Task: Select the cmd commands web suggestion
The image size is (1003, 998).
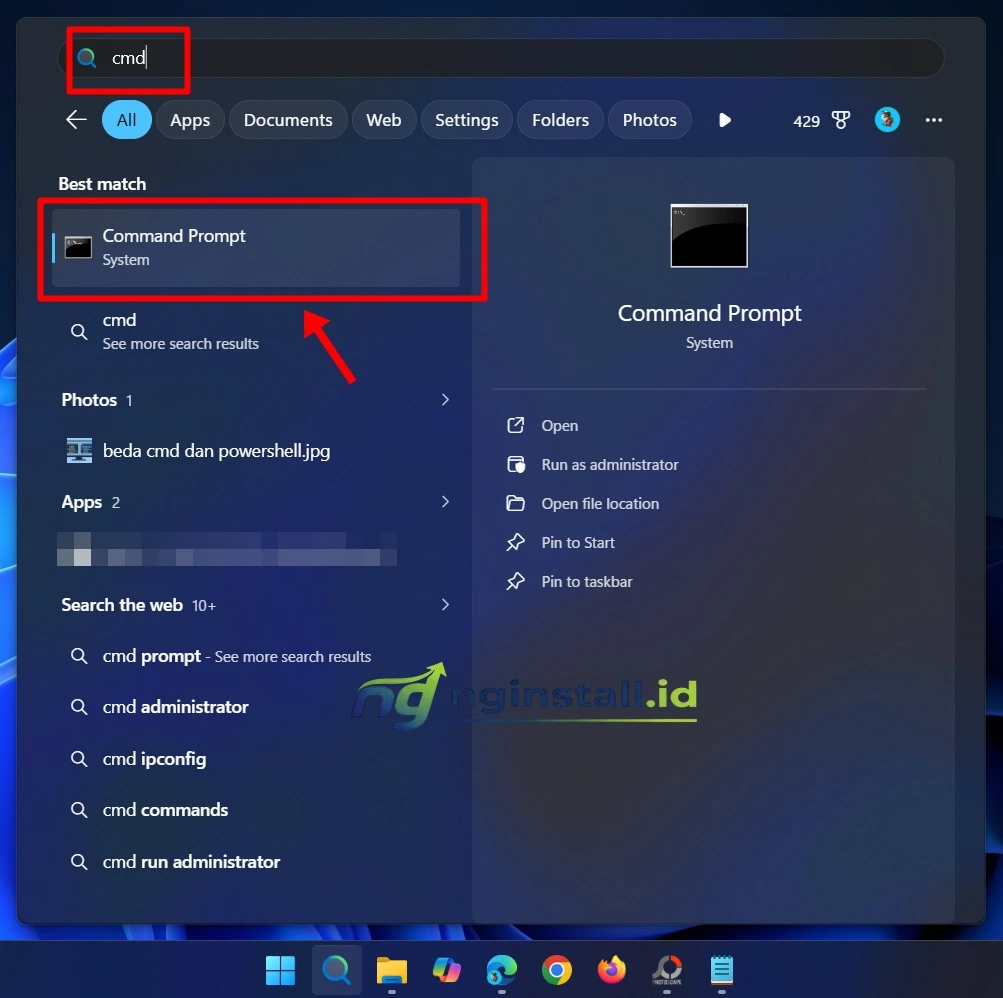Action: click(x=256, y=810)
